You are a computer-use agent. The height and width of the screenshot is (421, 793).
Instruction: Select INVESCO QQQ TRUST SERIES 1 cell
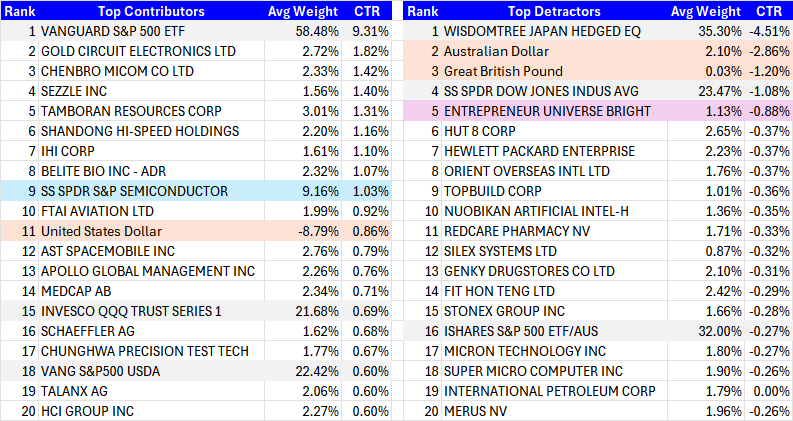(x=131, y=311)
